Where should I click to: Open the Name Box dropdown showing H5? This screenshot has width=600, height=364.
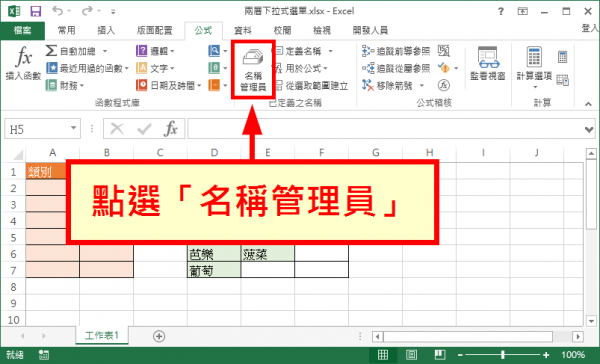[x=73, y=128]
